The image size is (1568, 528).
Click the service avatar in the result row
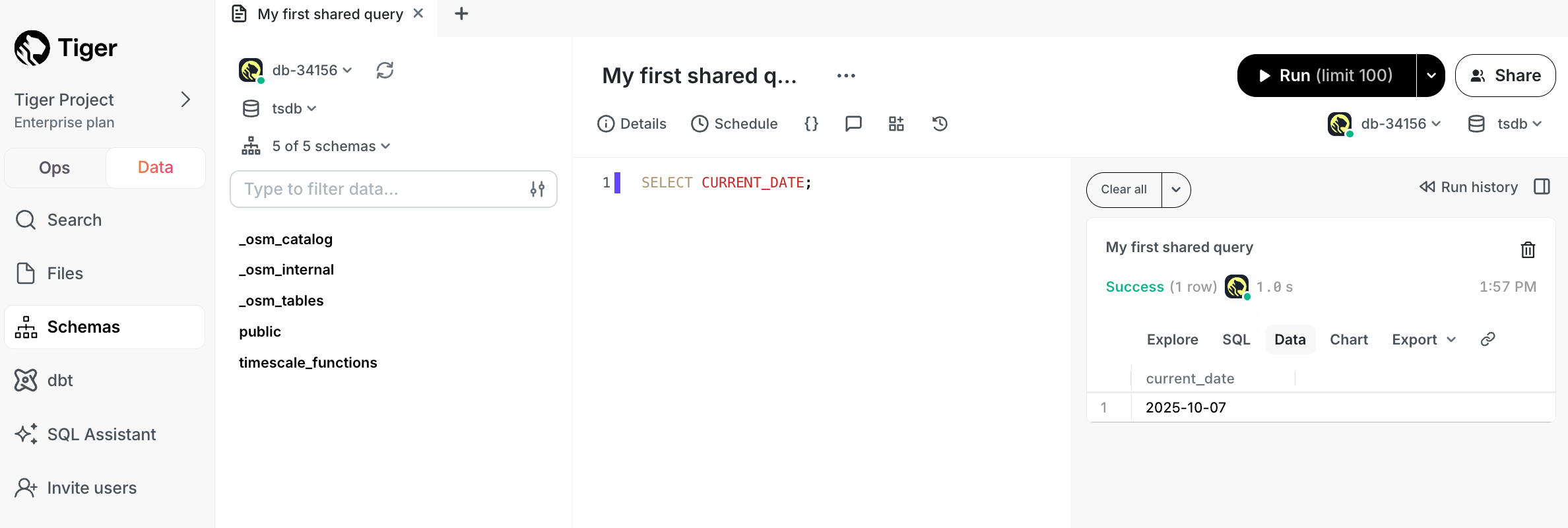click(x=1237, y=286)
